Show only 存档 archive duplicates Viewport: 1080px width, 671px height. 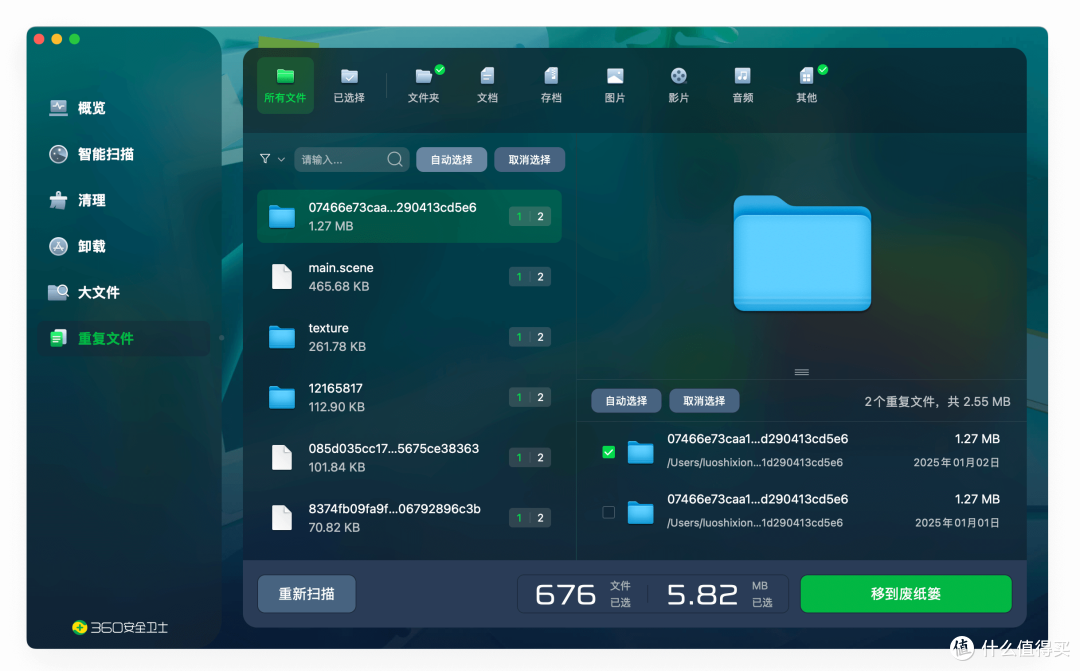point(551,85)
